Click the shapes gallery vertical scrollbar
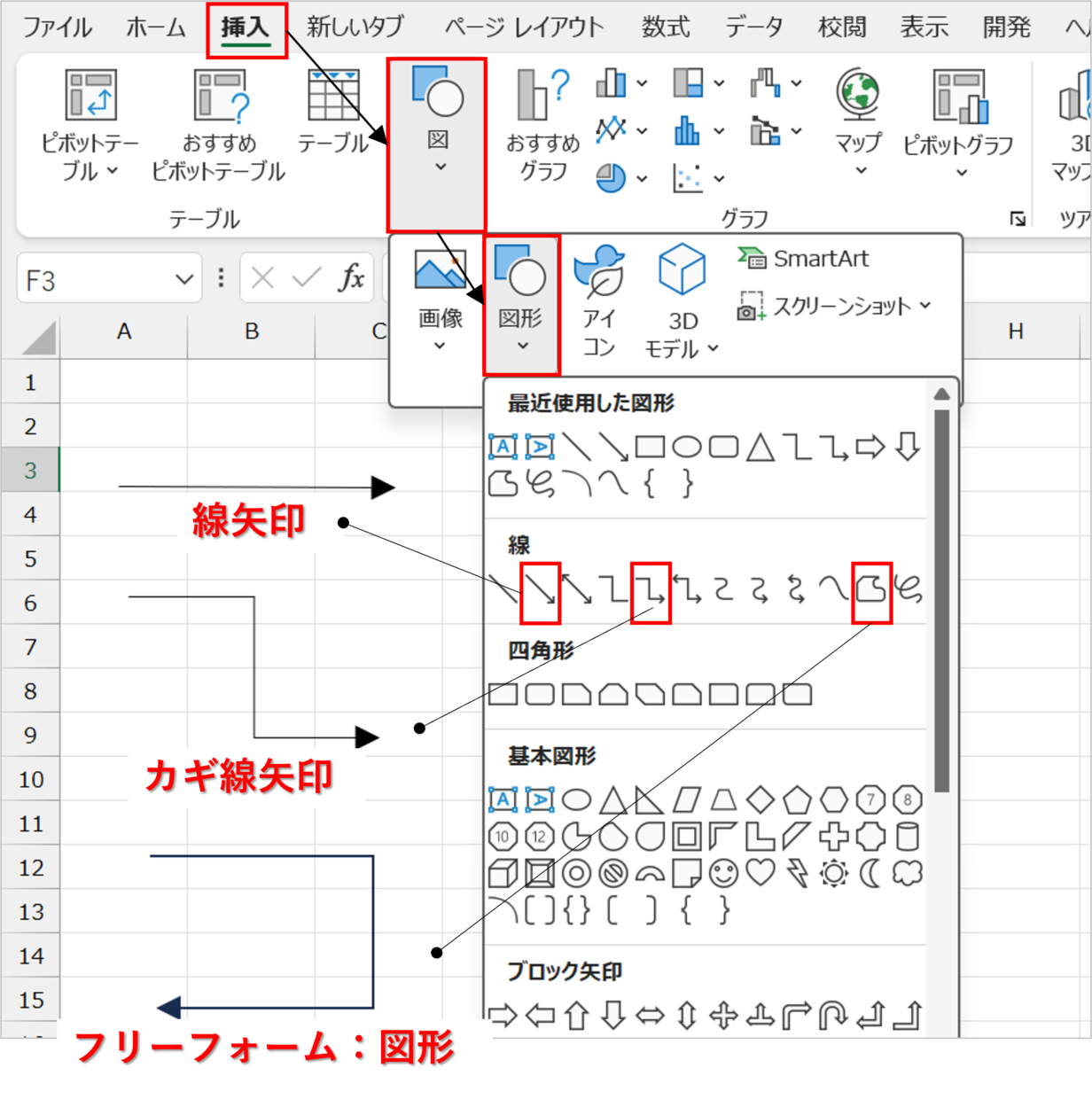 point(941,603)
